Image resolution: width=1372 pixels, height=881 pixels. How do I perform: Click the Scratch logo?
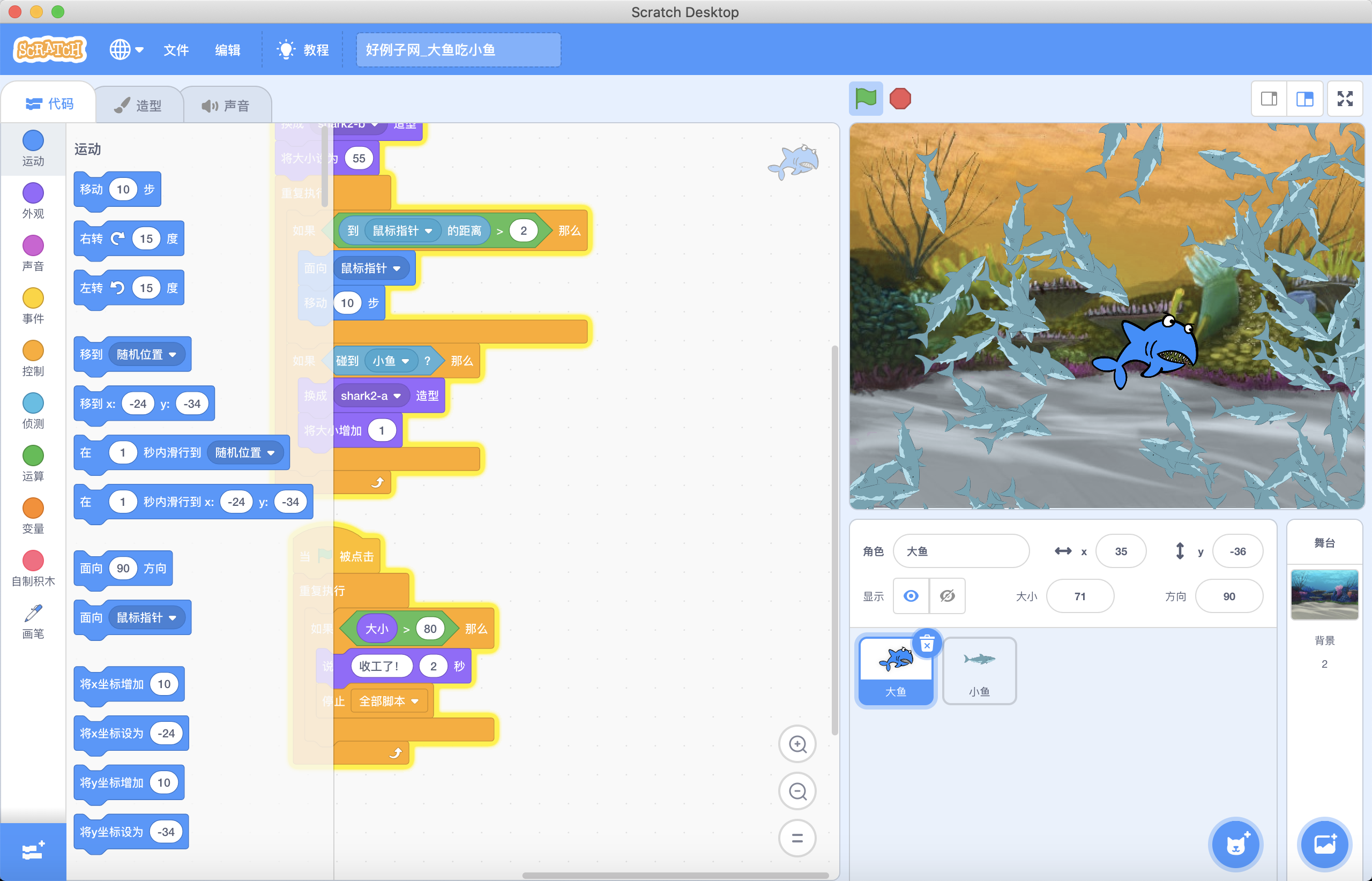coord(50,50)
